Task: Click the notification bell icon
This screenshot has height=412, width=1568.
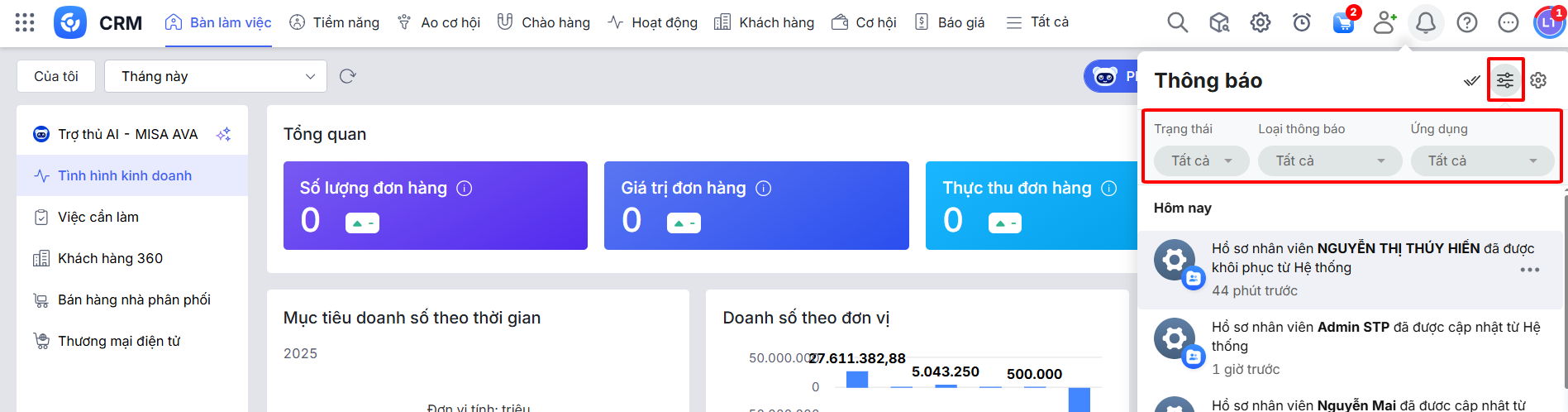Action: click(1426, 22)
